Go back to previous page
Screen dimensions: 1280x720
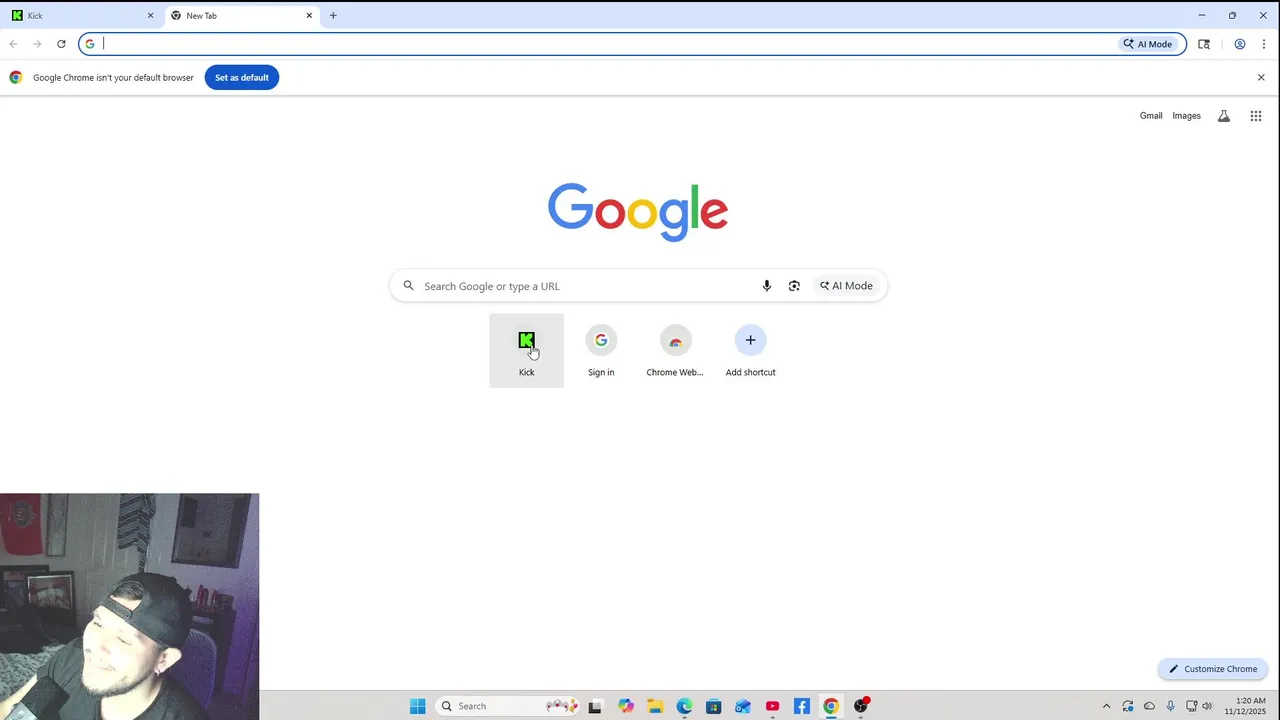13,44
